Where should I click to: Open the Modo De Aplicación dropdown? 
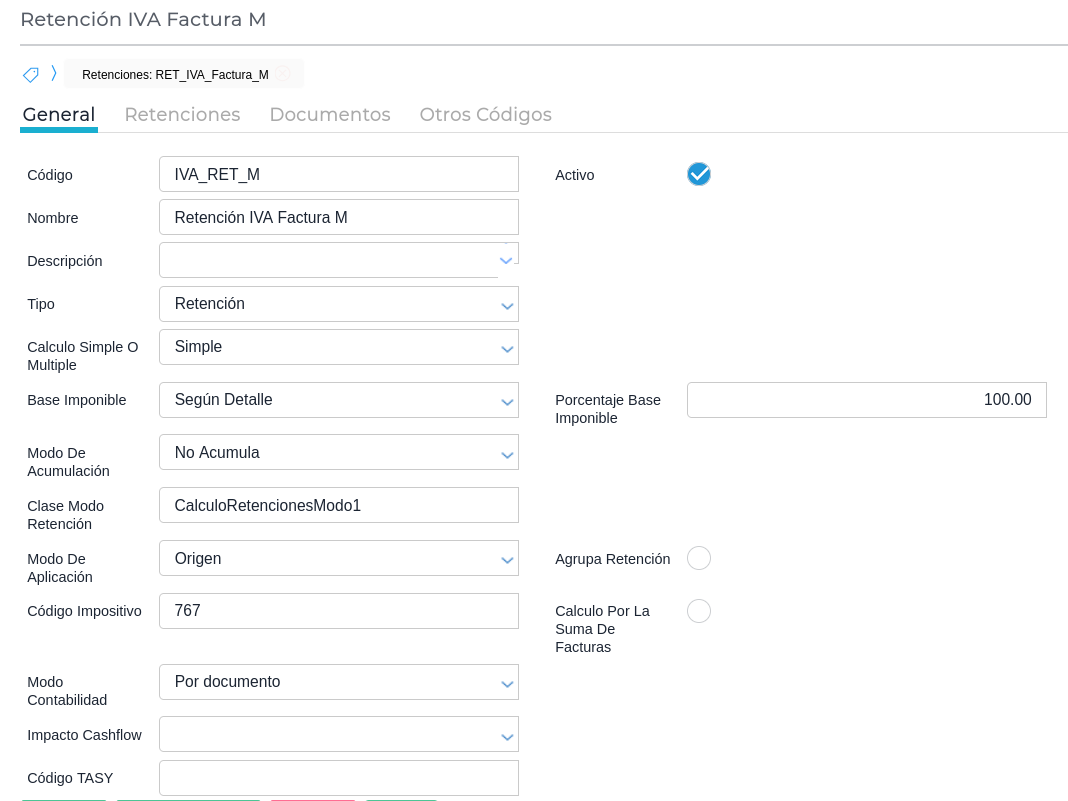[x=338, y=559]
